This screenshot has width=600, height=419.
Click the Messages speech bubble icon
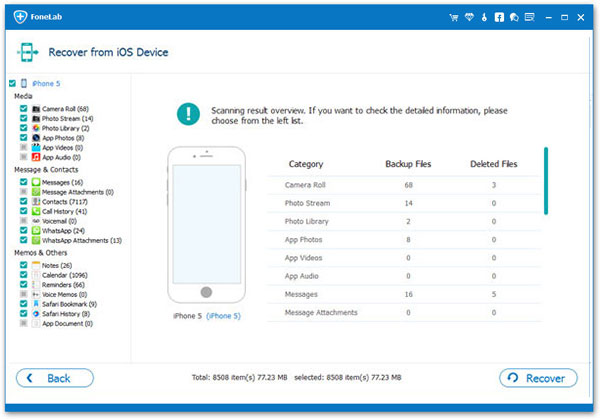(x=36, y=182)
